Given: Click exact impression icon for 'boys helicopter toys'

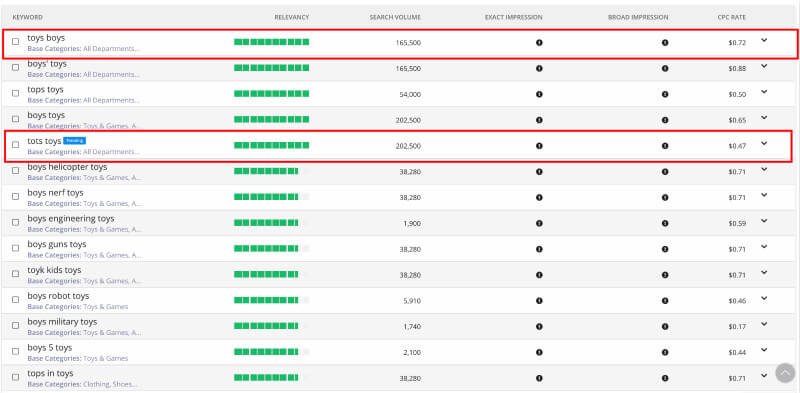Looking at the screenshot, I should pos(539,171).
